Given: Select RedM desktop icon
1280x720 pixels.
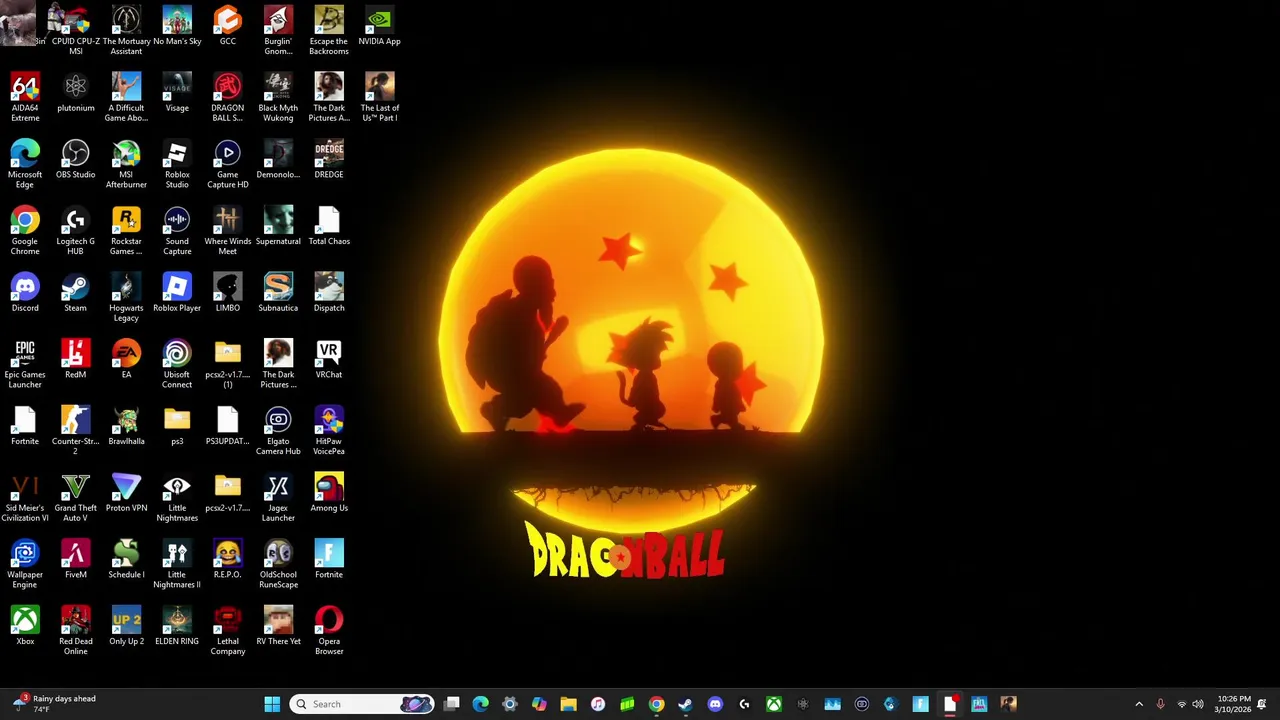Looking at the screenshot, I should tap(76, 360).
